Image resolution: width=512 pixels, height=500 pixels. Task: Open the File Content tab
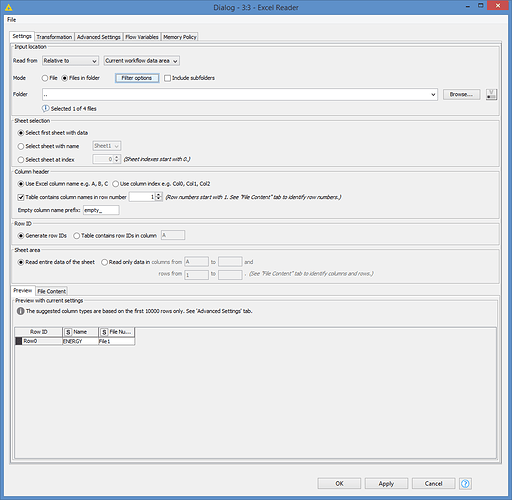[x=51, y=291]
